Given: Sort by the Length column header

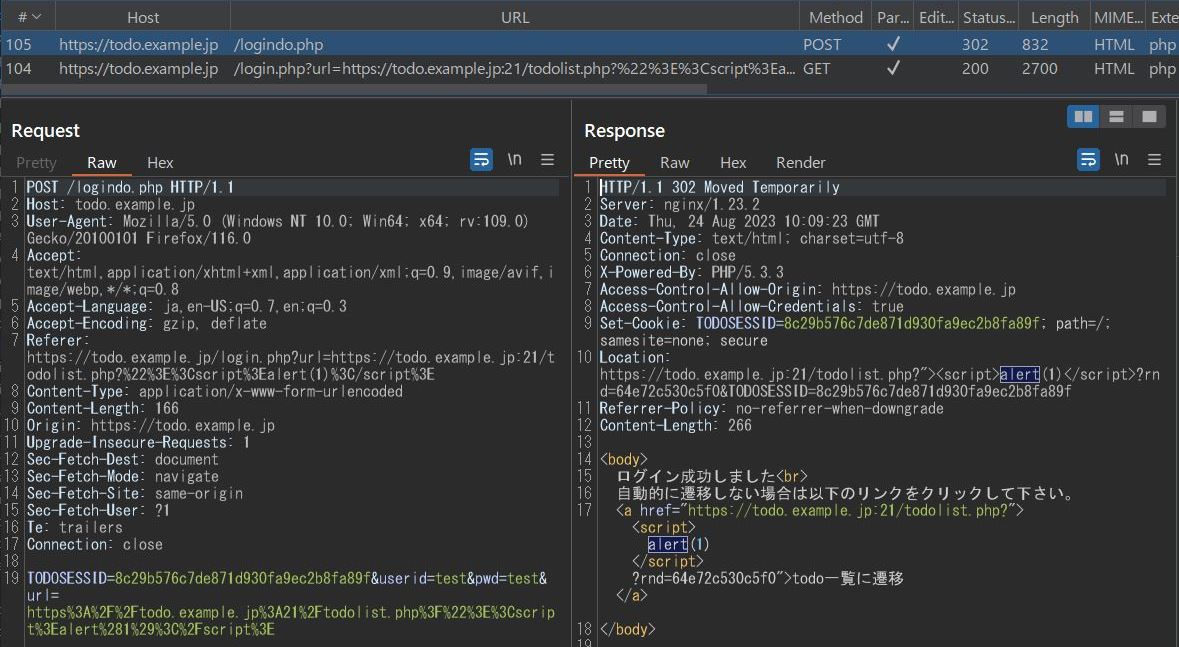Looking at the screenshot, I should (1054, 17).
